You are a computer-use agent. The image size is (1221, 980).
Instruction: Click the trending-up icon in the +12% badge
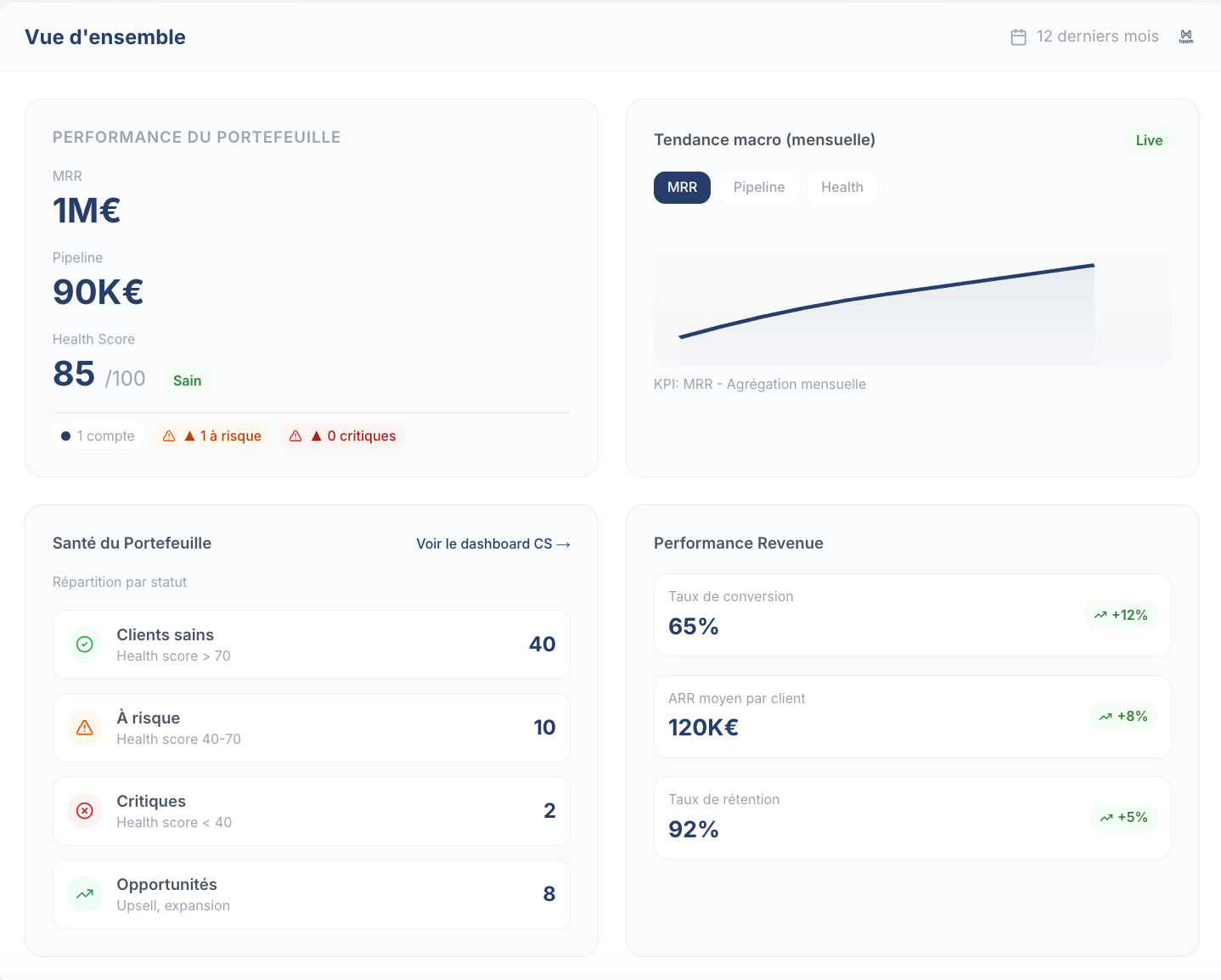tap(1100, 614)
